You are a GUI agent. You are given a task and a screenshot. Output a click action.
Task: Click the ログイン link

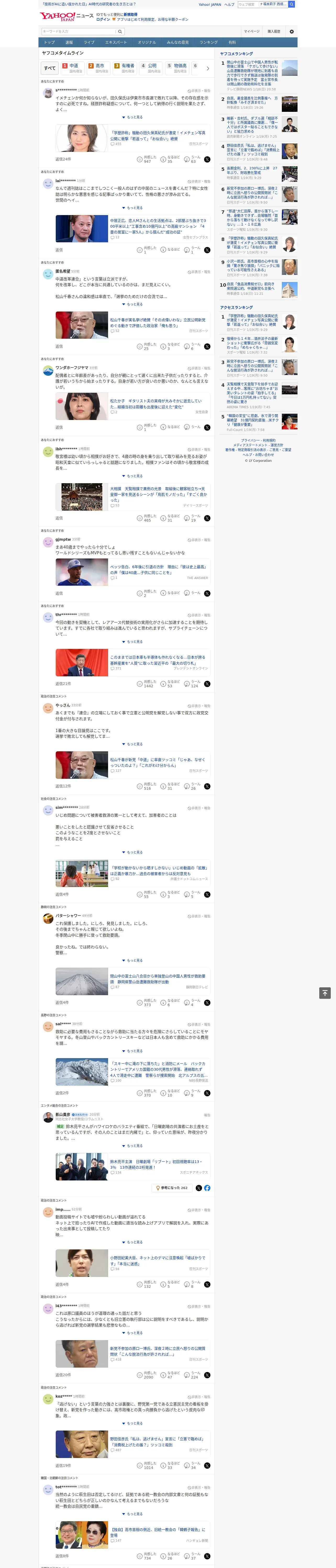coord(103,20)
